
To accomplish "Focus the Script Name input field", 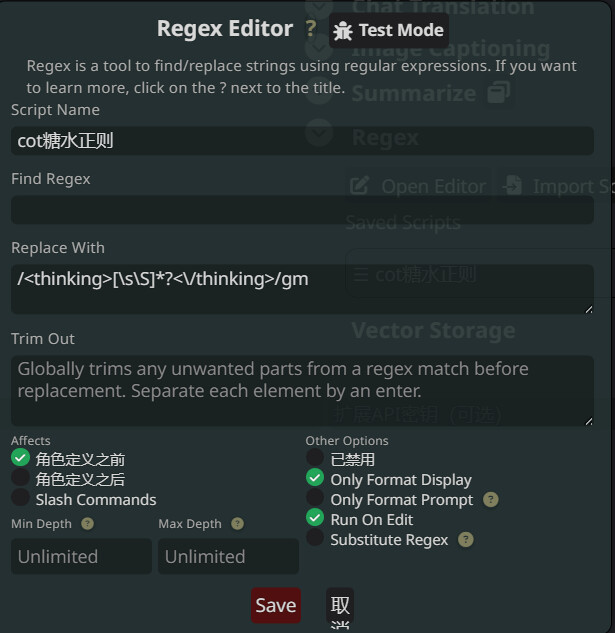I will click(302, 141).
